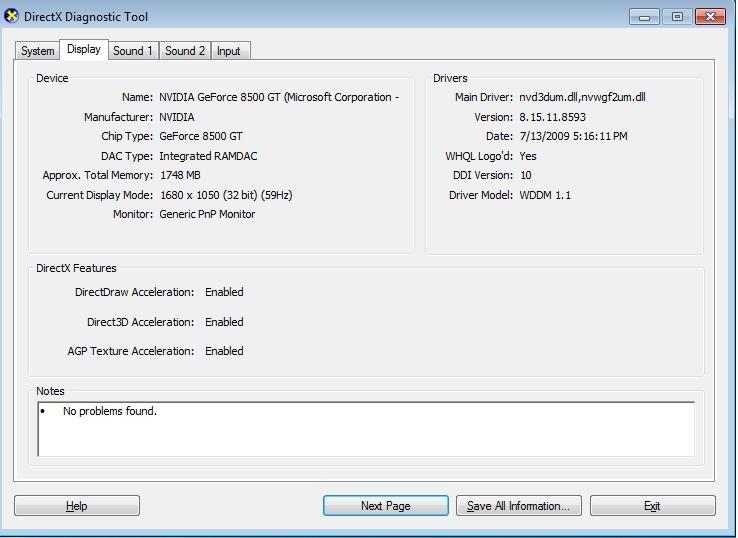Click the DirectDraw Acceleration 'Enabled' value
This screenshot has width=738, height=538.
(225, 292)
